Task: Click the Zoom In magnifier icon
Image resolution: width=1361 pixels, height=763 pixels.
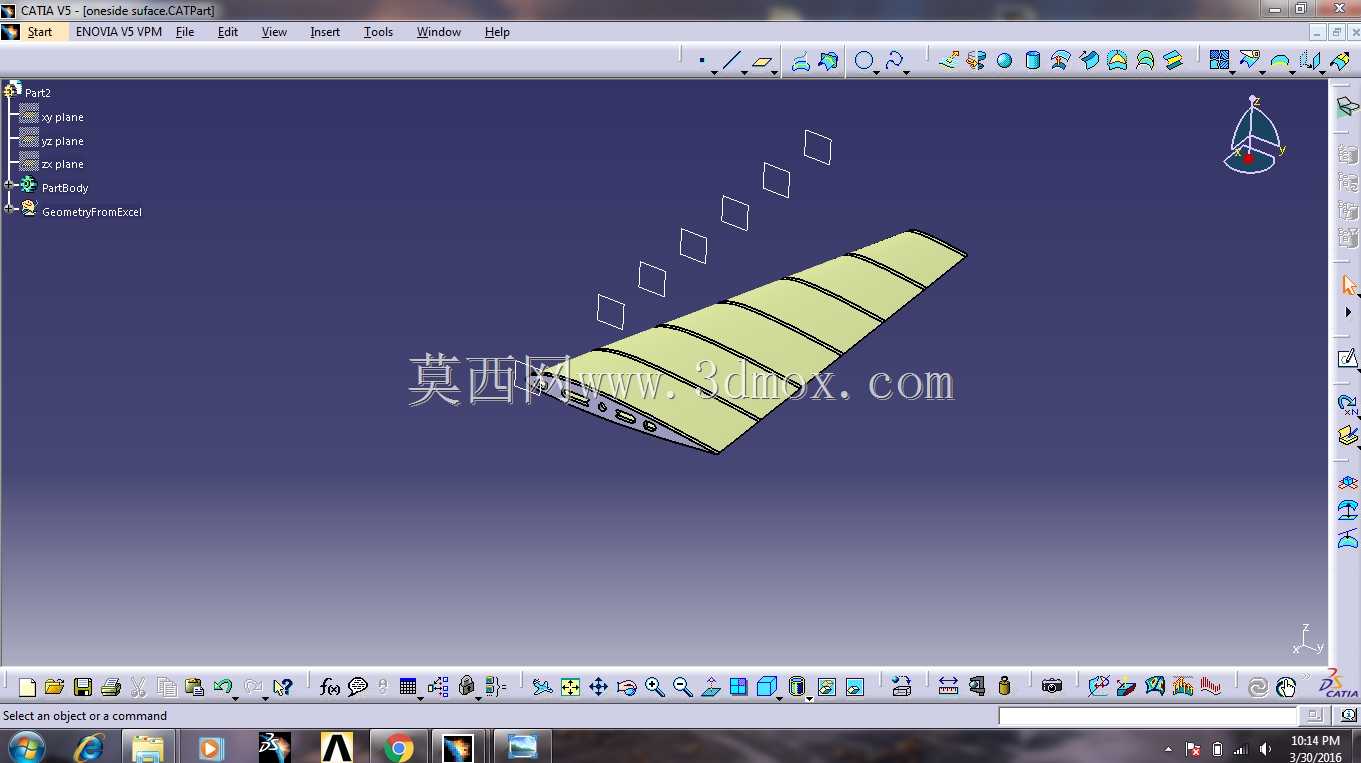Action: point(655,687)
